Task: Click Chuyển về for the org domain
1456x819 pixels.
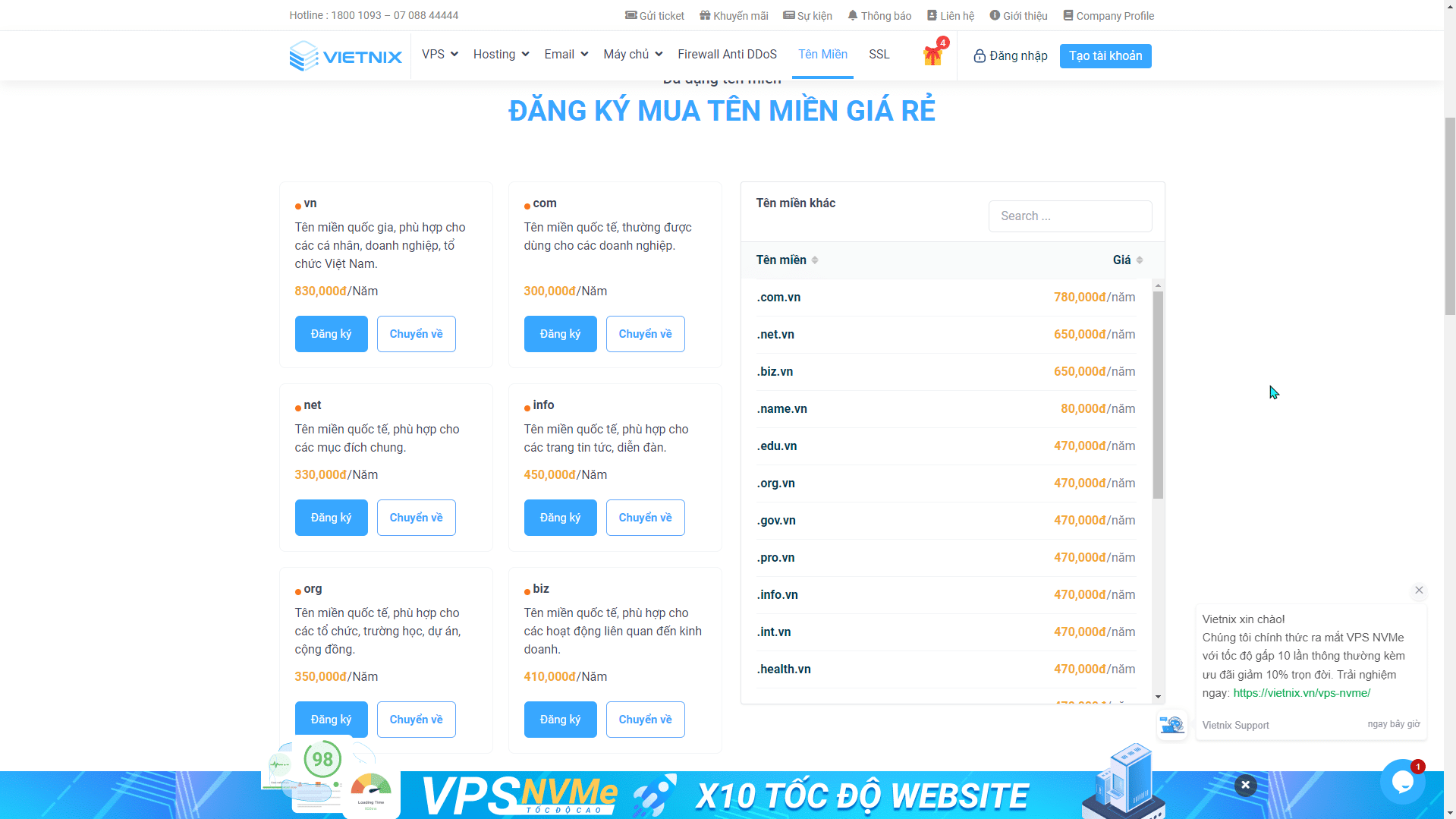Action: (x=416, y=720)
